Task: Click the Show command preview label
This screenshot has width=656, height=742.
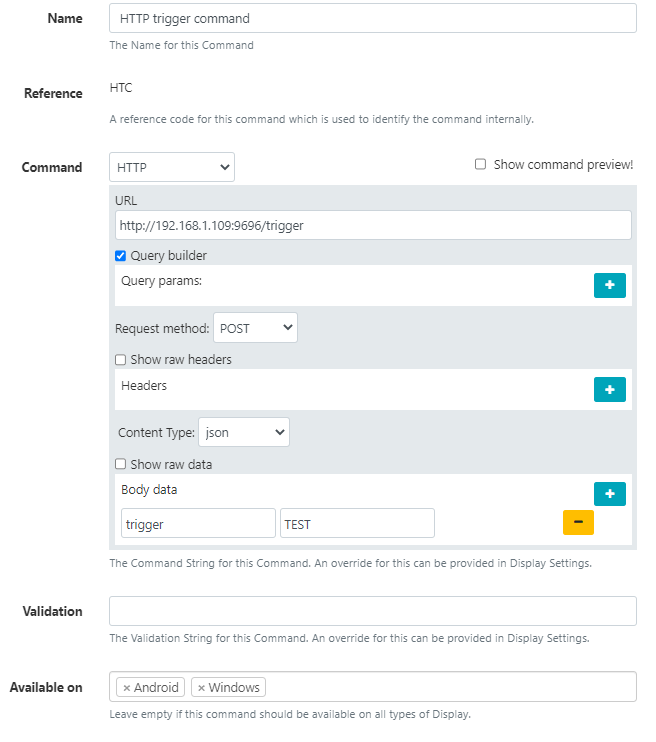Action: 563,165
